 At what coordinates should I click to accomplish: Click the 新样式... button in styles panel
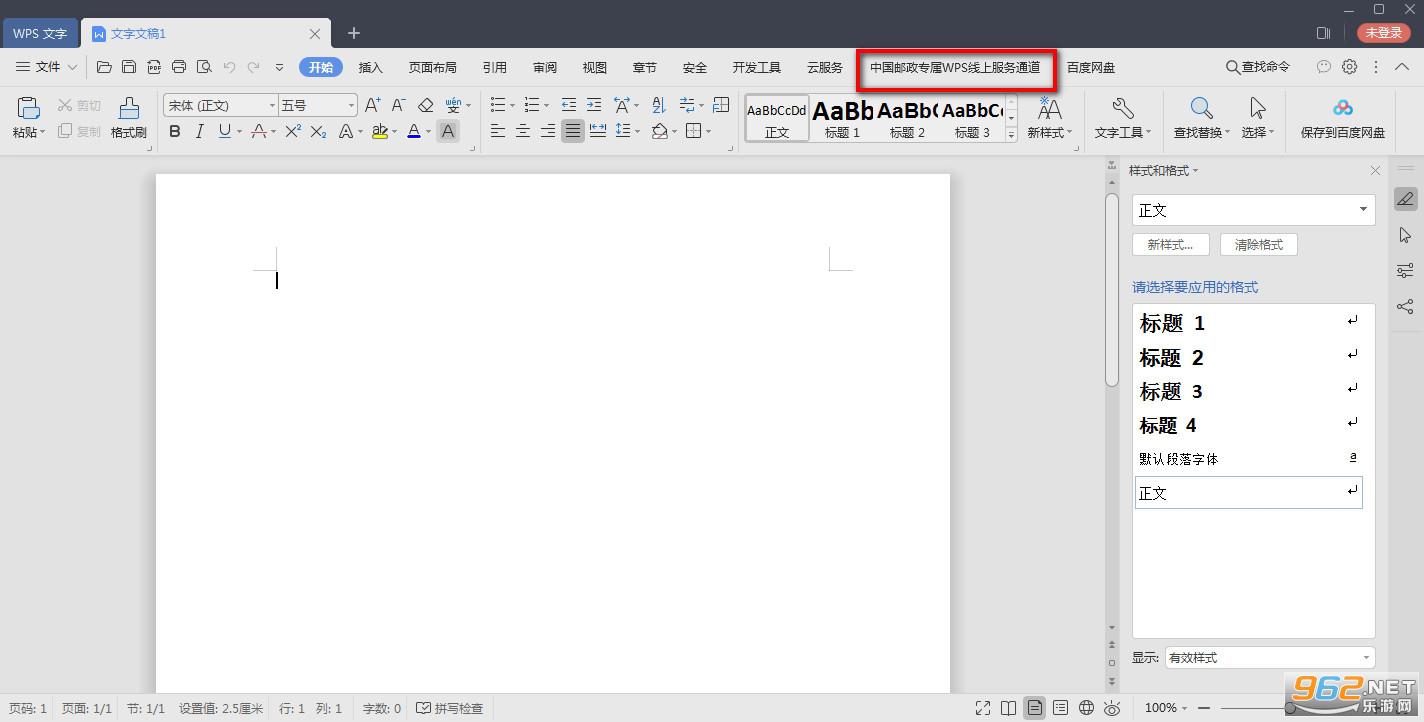tap(1170, 244)
